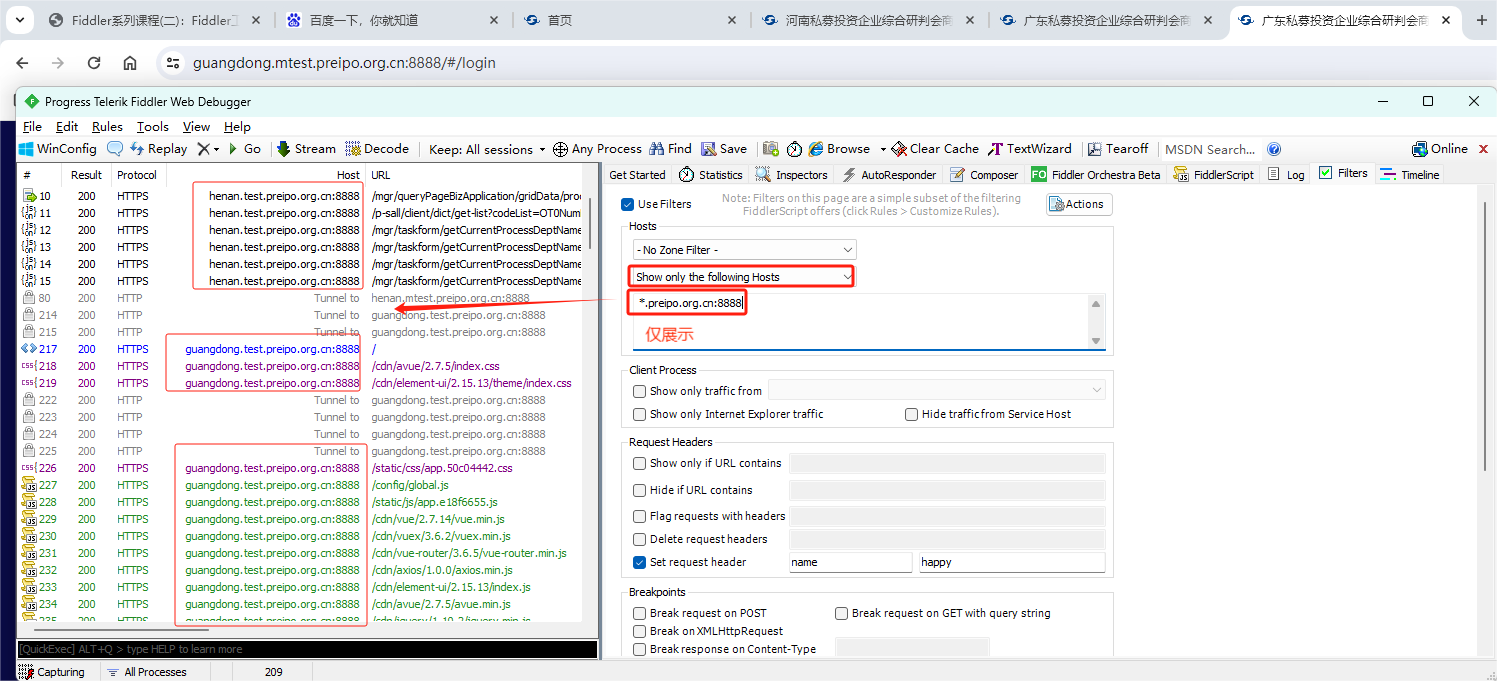1497x681 pixels.
Task: Click the QuickExec command box
Action: [x=307, y=649]
